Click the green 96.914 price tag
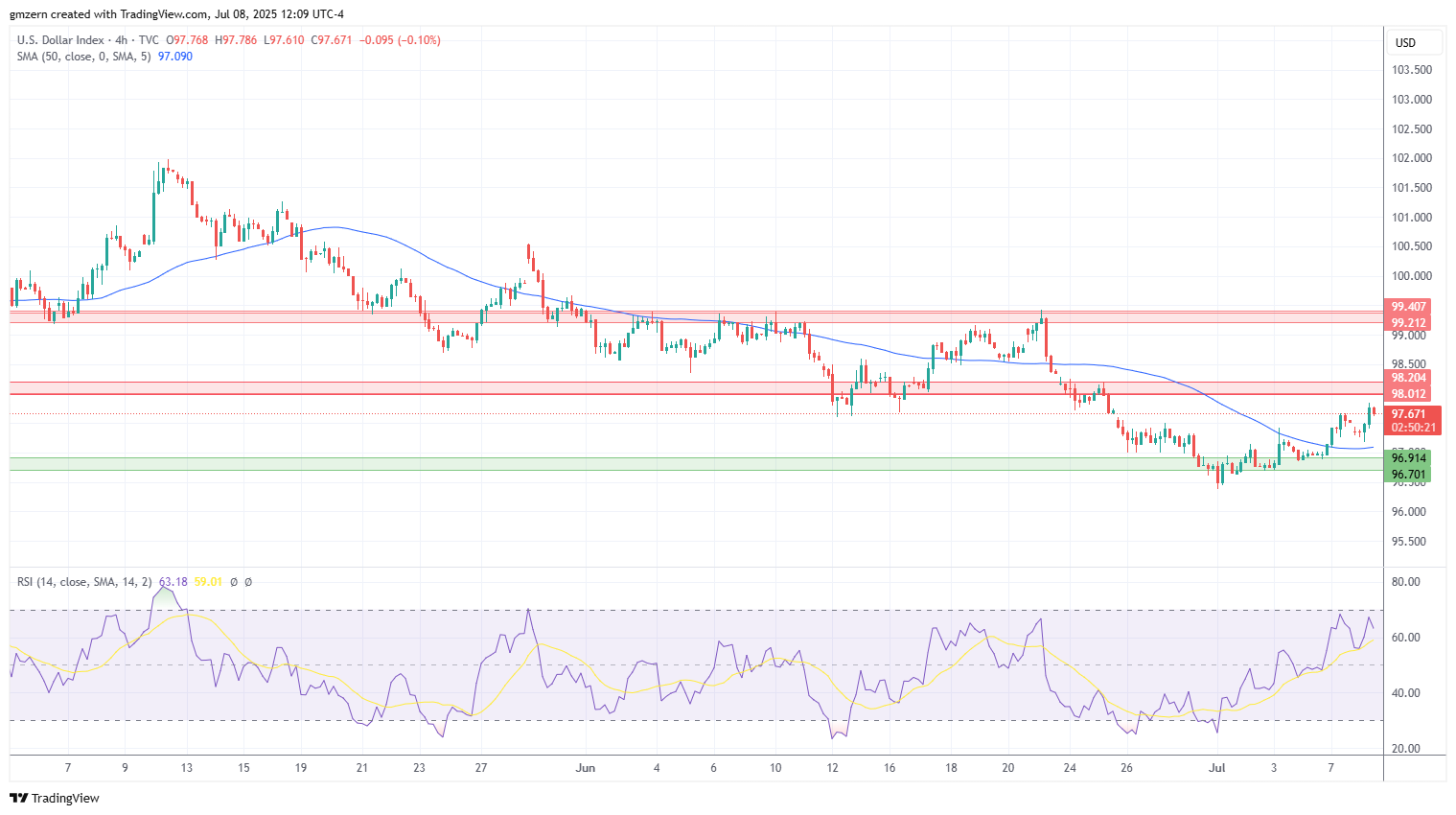 1409,458
